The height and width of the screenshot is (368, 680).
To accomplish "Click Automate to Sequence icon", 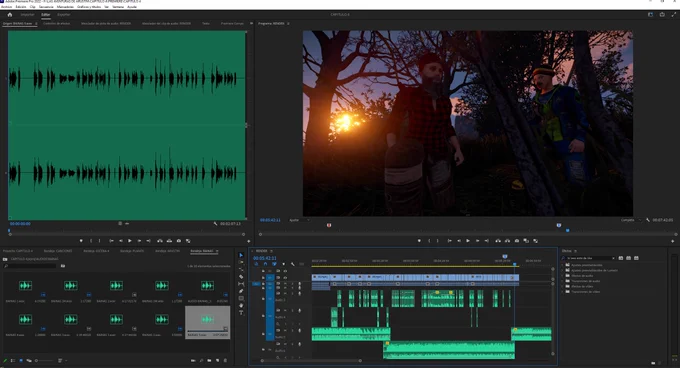I will click(193, 360).
